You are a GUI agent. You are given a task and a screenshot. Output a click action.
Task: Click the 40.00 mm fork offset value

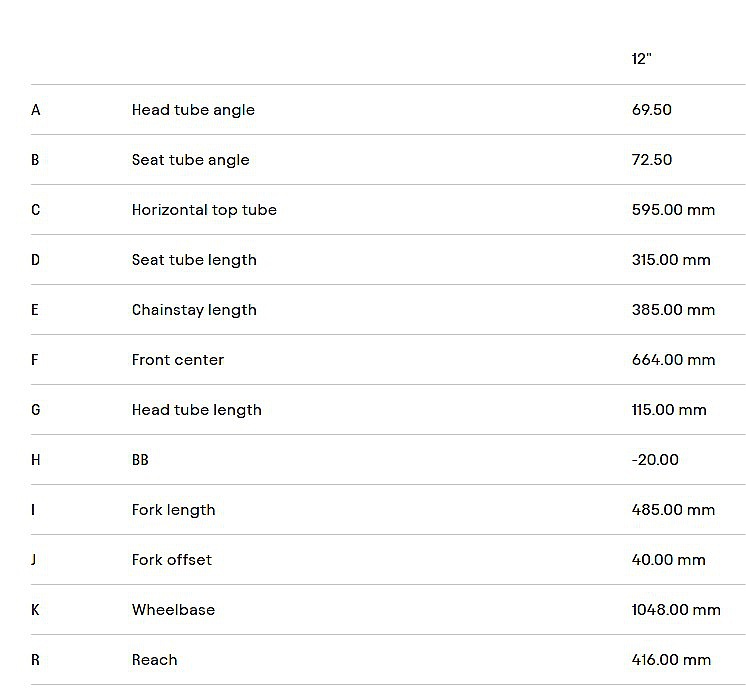point(669,560)
